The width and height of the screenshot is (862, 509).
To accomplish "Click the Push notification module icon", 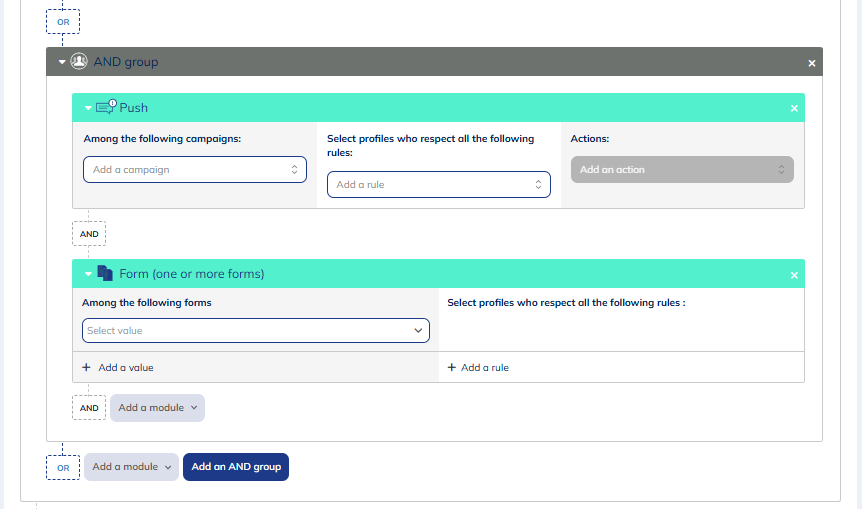I will [x=106, y=107].
